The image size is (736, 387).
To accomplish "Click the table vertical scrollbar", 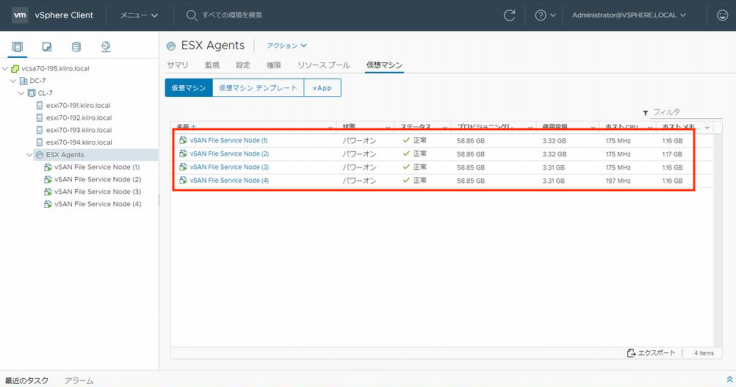I will (x=717, y=240).
